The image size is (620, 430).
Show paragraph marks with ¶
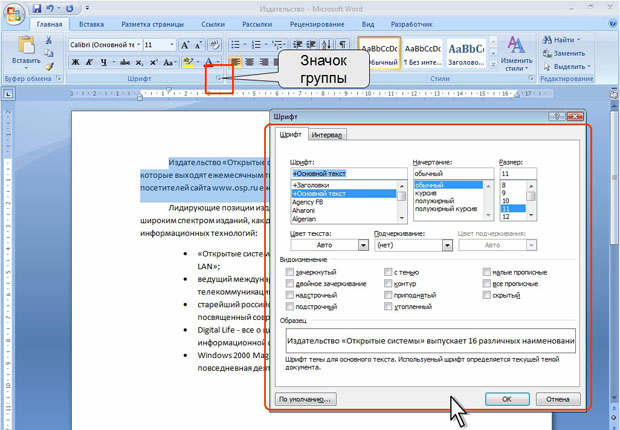[342, 44]
